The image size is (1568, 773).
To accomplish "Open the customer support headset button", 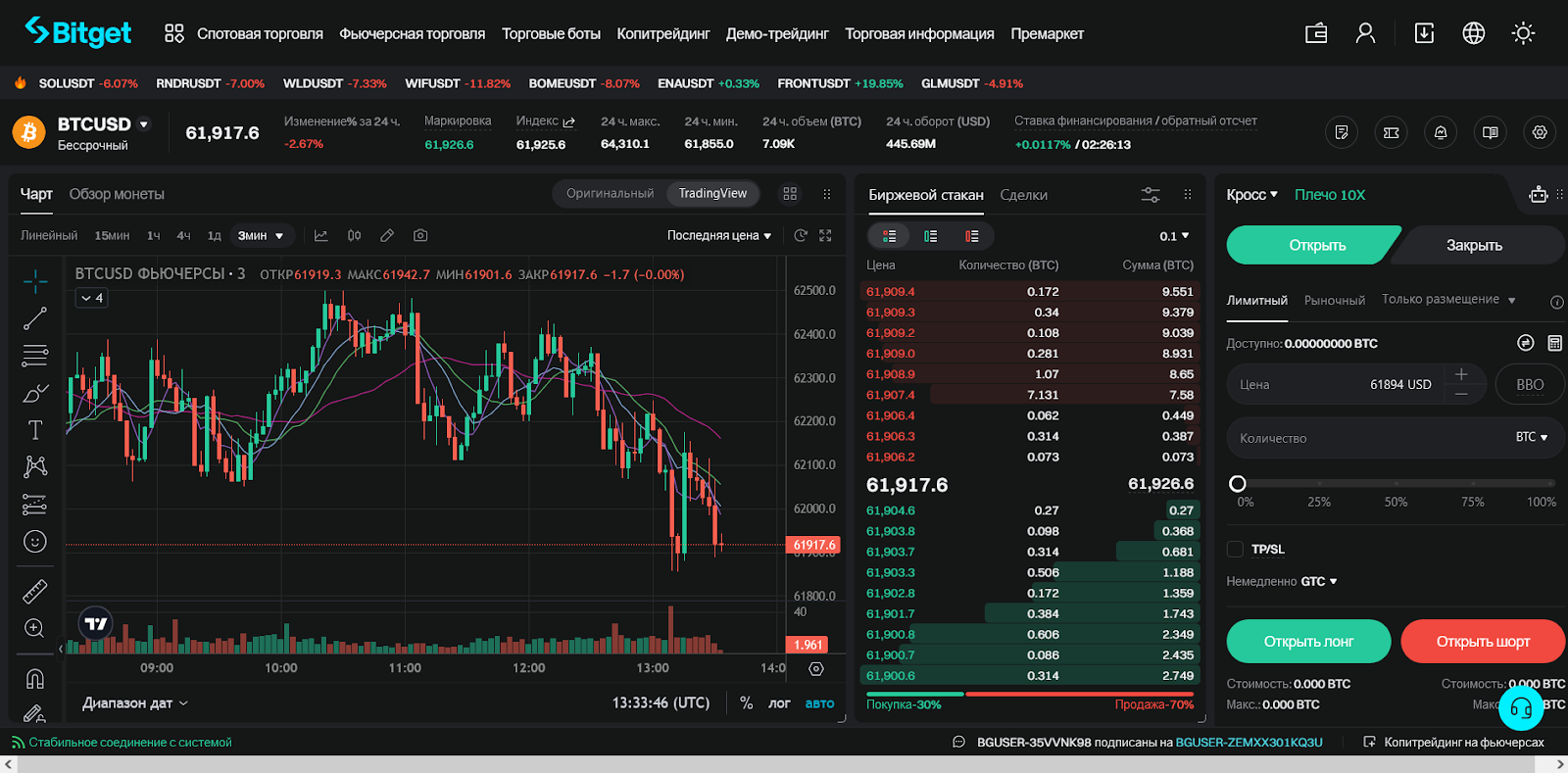I will coord(1522,707).
